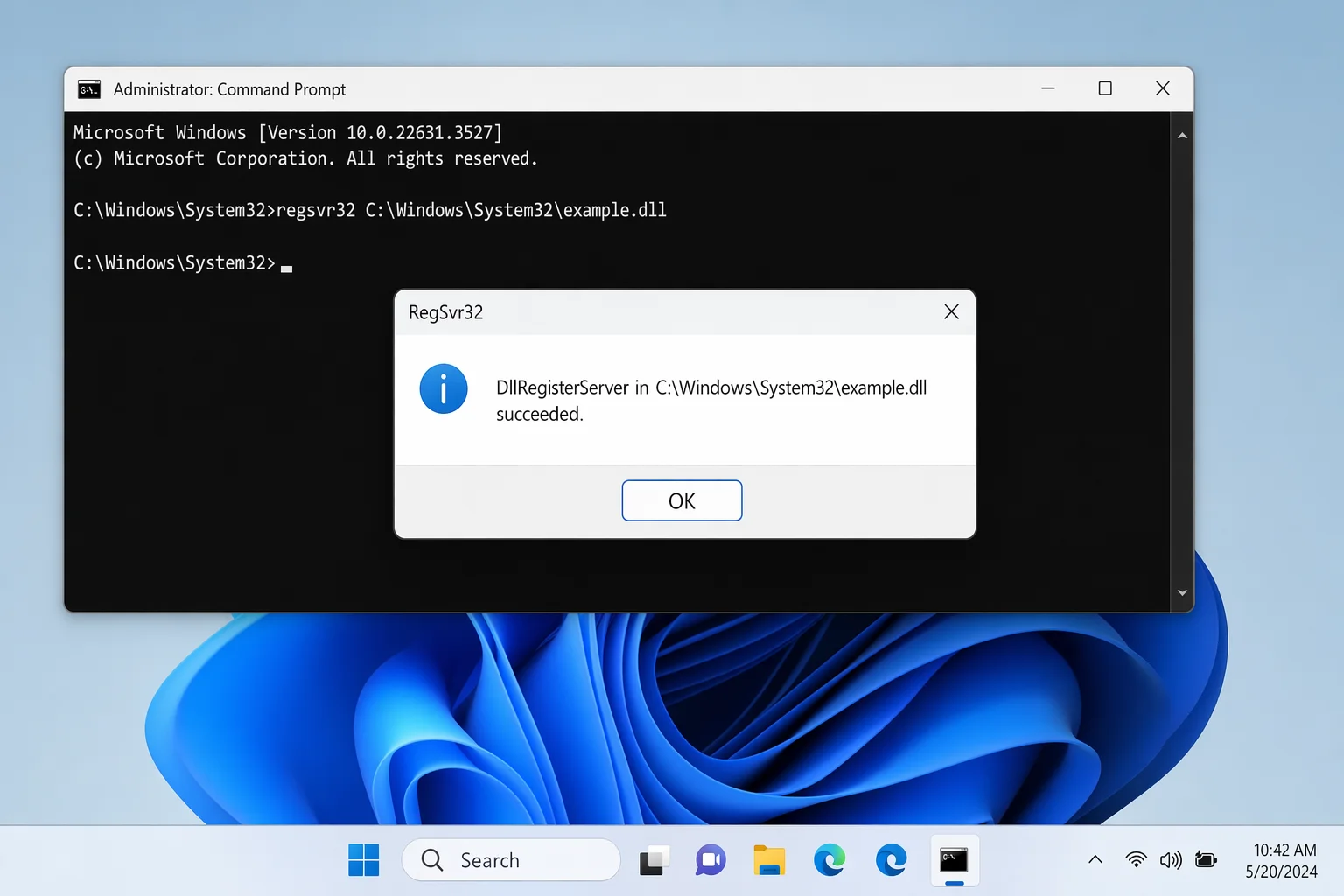This screenshot has height=896, width=1344.
Task: Click the scrollbar up arrow in Command Prompt
Action: coord(1182,136)
